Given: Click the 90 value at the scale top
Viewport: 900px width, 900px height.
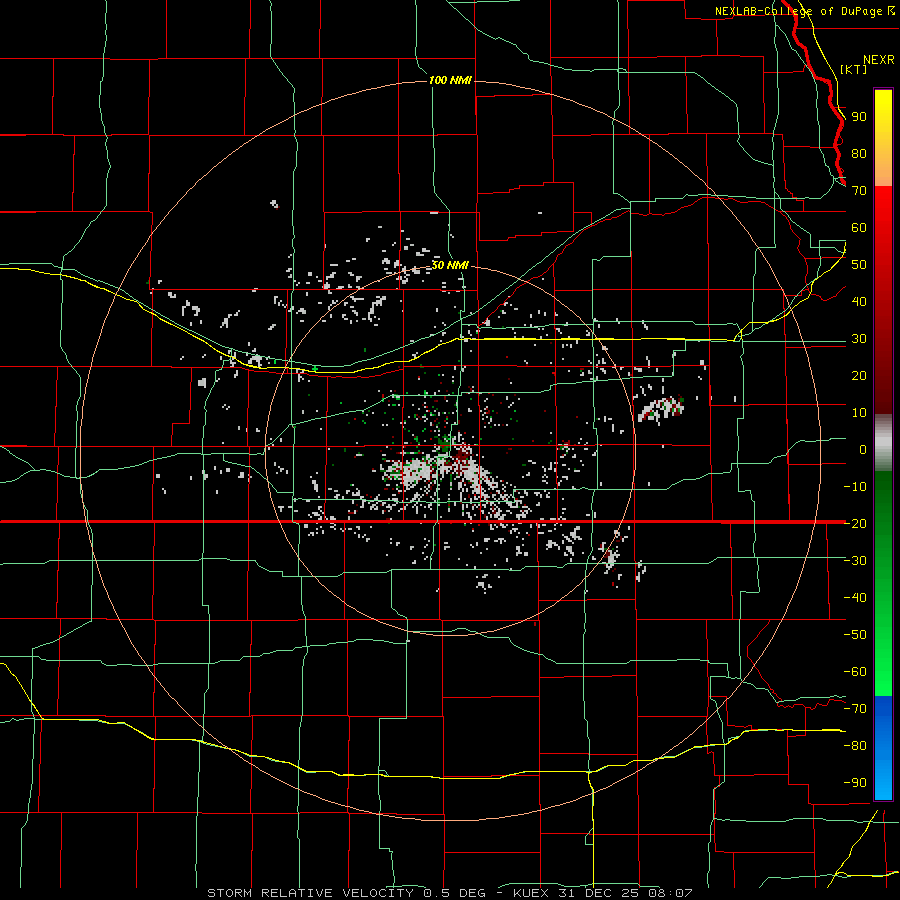Looking at the screenshot, I should click(859, 117).
